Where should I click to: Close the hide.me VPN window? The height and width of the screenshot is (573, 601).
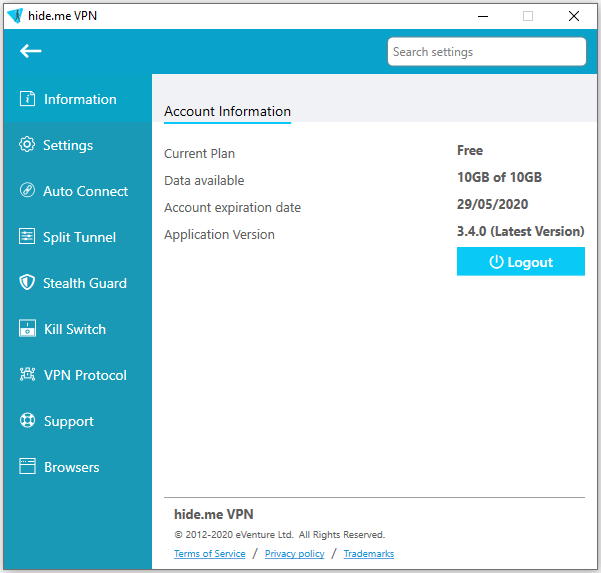coord(574,16)
